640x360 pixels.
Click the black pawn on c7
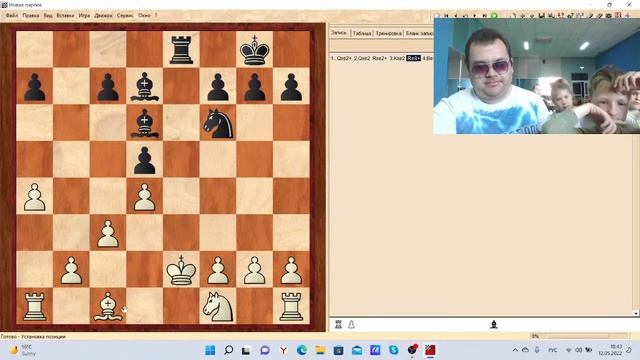point(108,87)
